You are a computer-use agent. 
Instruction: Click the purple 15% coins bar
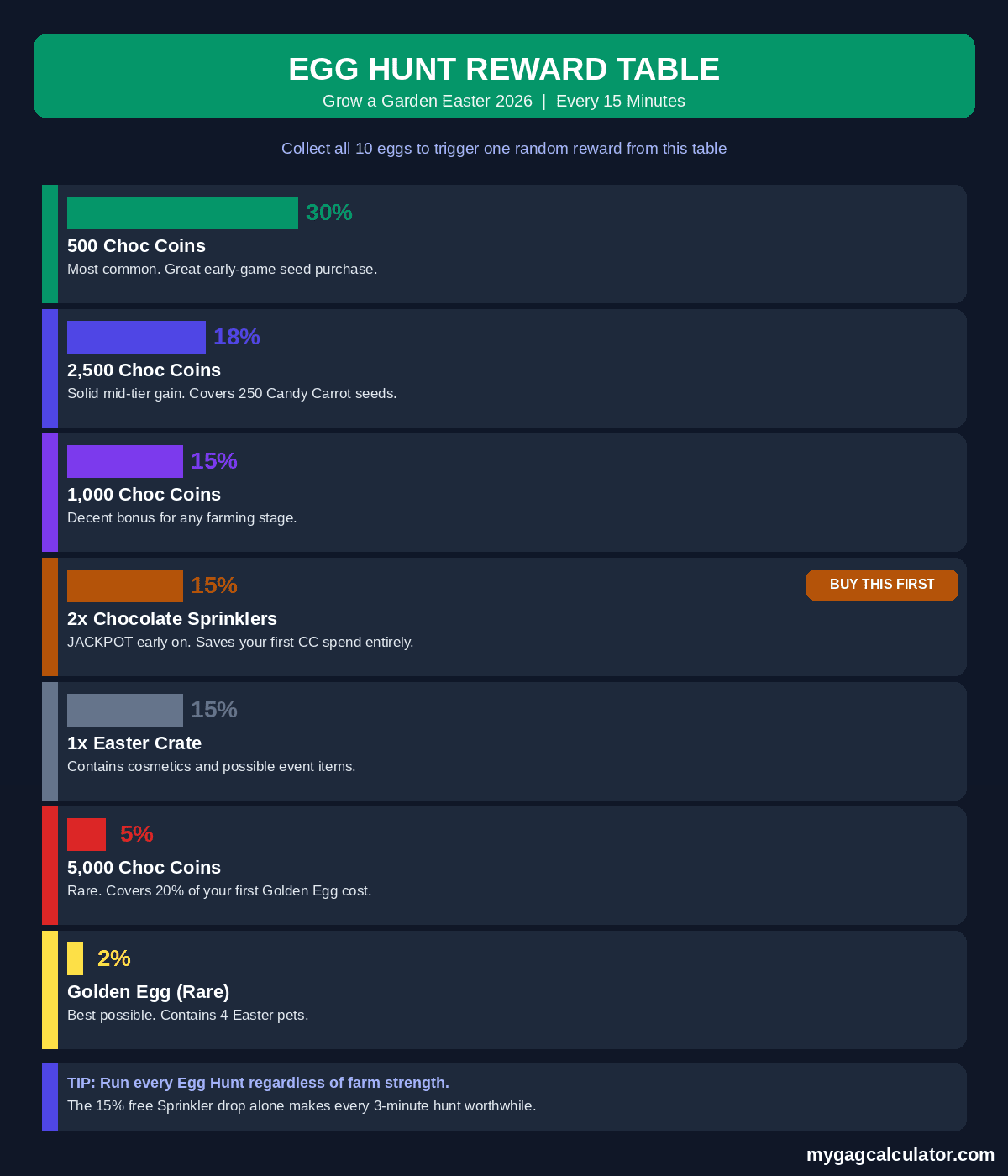[x=125, y=461]
